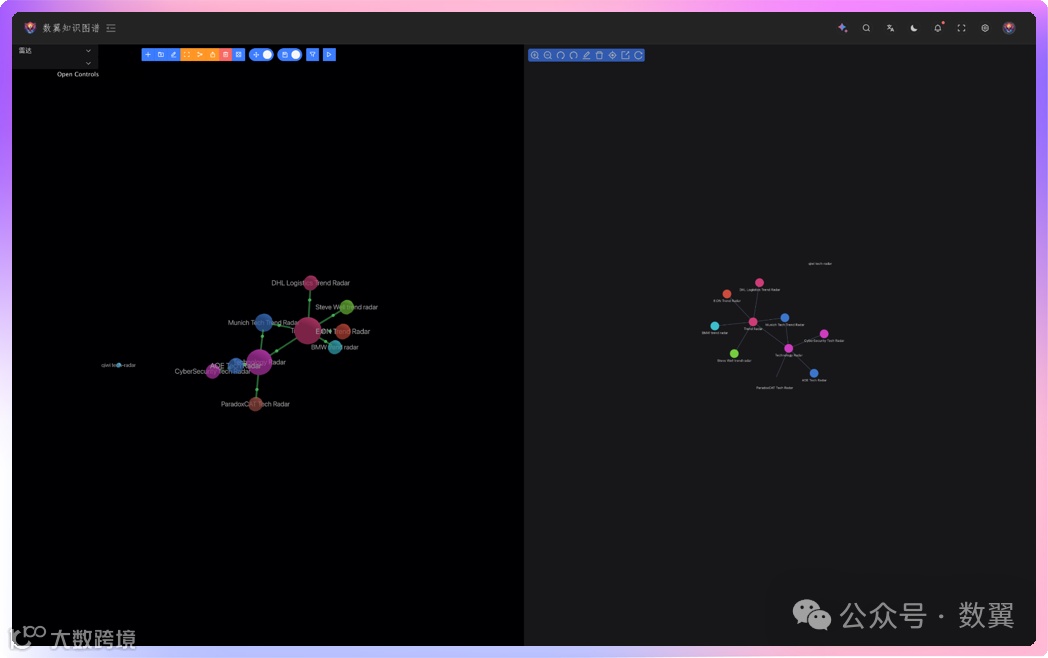The width and height of the screenshot is (1048, 658).
Task: Open the top dropdown in the controls panel
Action: [x=55, y=51]
